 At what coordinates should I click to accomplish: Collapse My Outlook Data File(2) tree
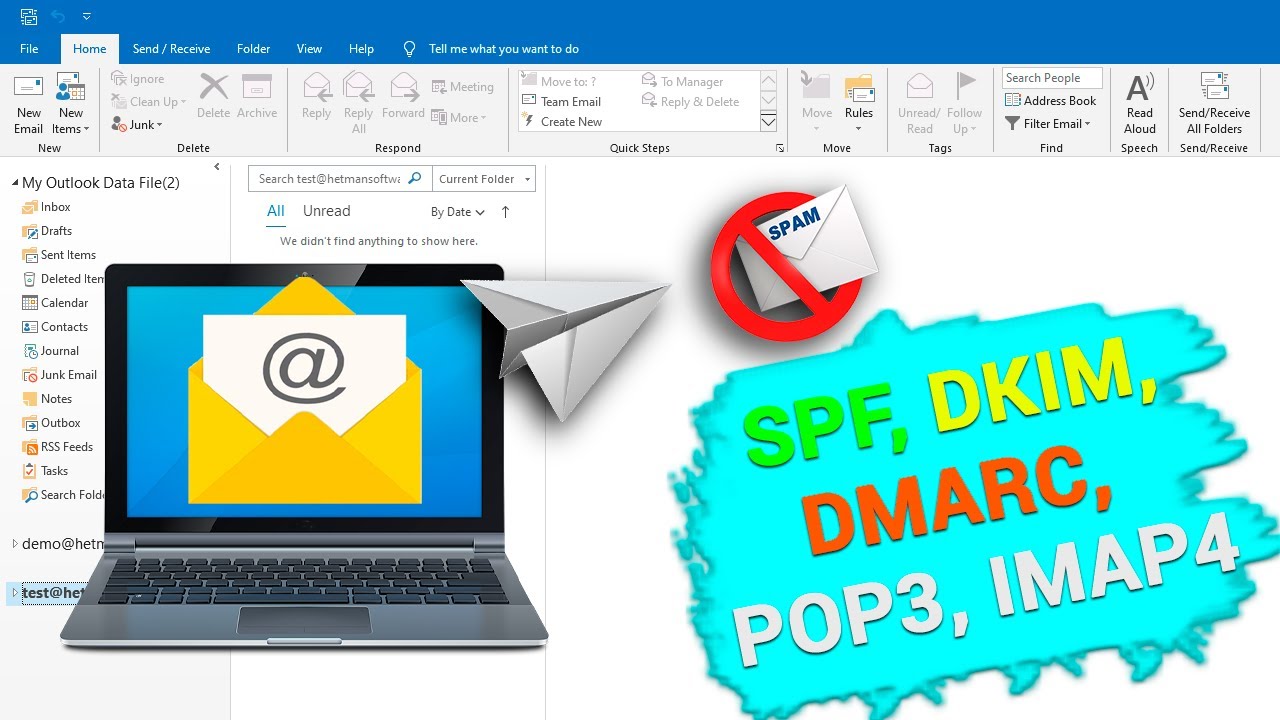pyautogui.click(x=15, y=183)
